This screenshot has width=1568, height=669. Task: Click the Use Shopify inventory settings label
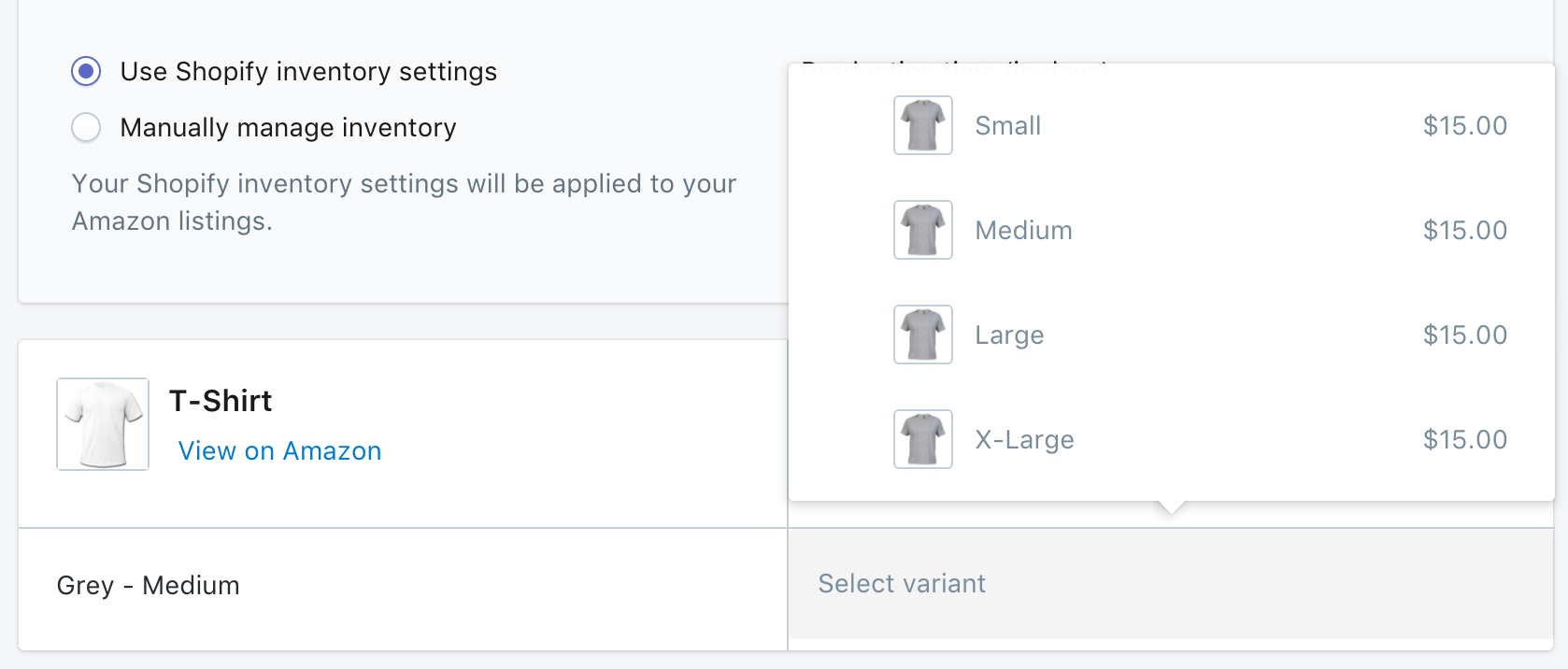[308, 71]
